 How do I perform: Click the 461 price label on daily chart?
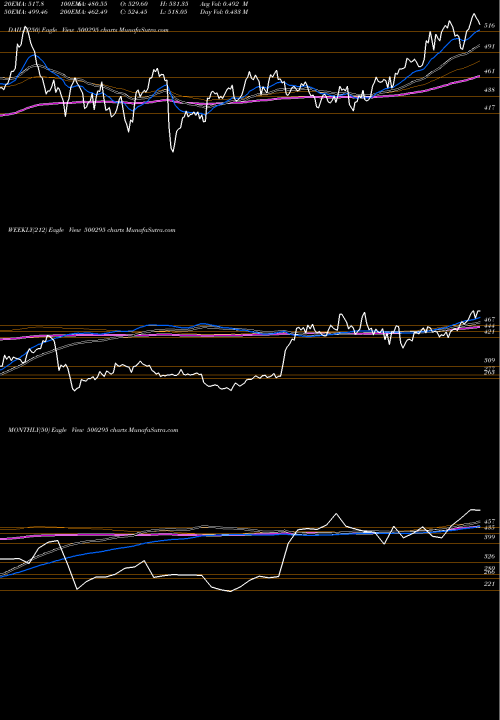tap(489, 71)
